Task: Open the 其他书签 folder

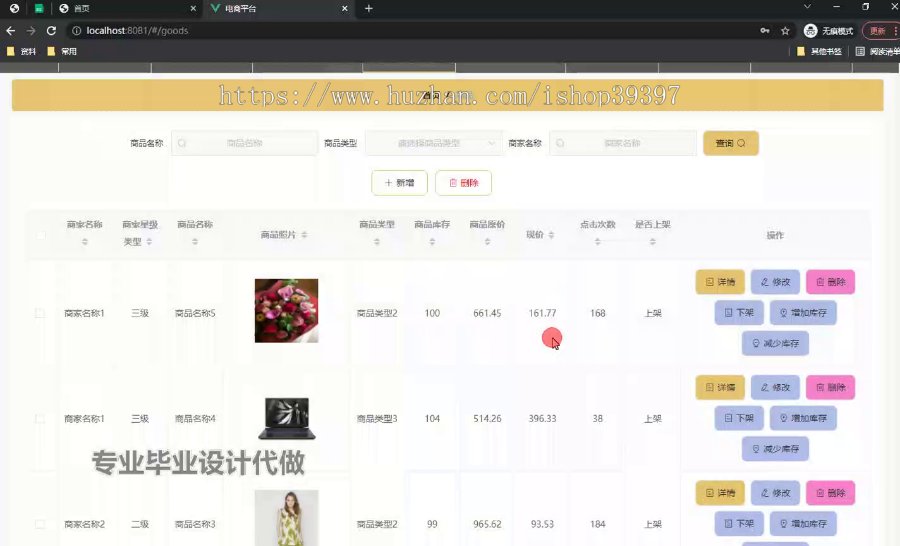Action: (x=819, y=51)
